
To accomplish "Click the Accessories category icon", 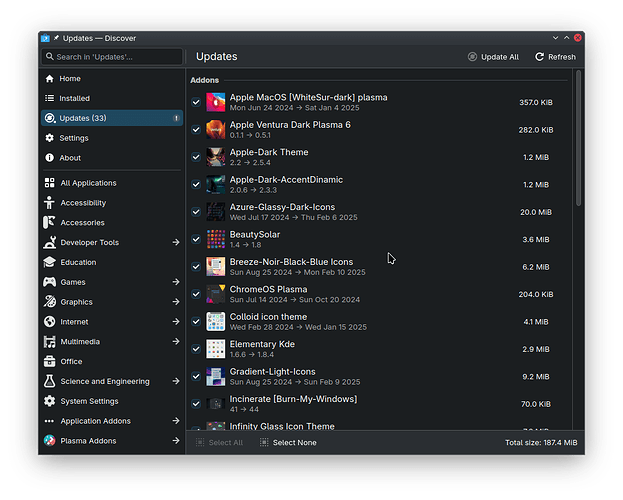I will click(50, 223).
